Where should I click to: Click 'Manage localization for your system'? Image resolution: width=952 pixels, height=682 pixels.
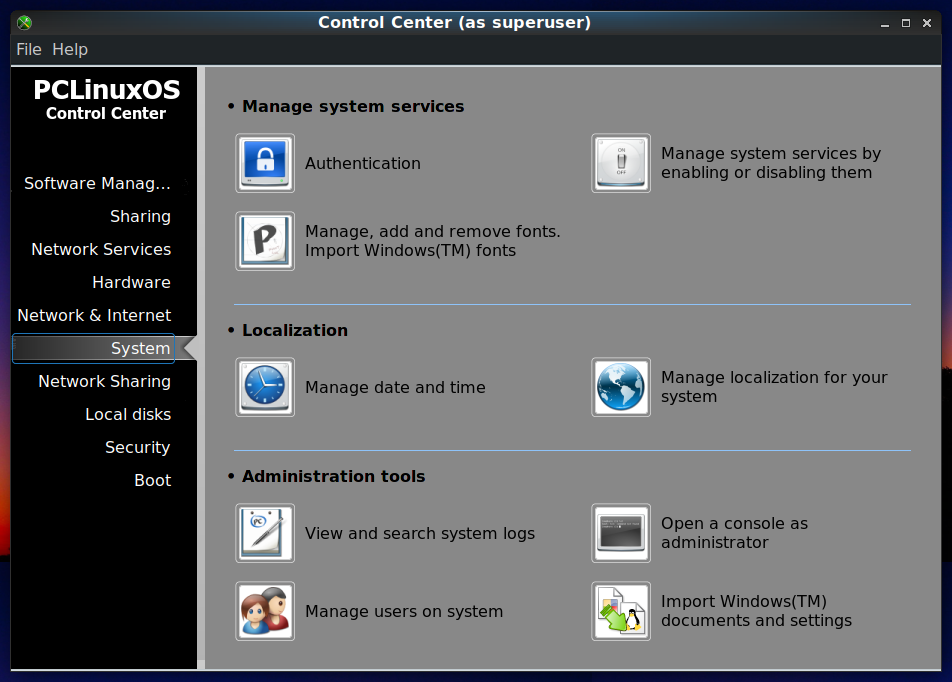click(x=774, y=387)
